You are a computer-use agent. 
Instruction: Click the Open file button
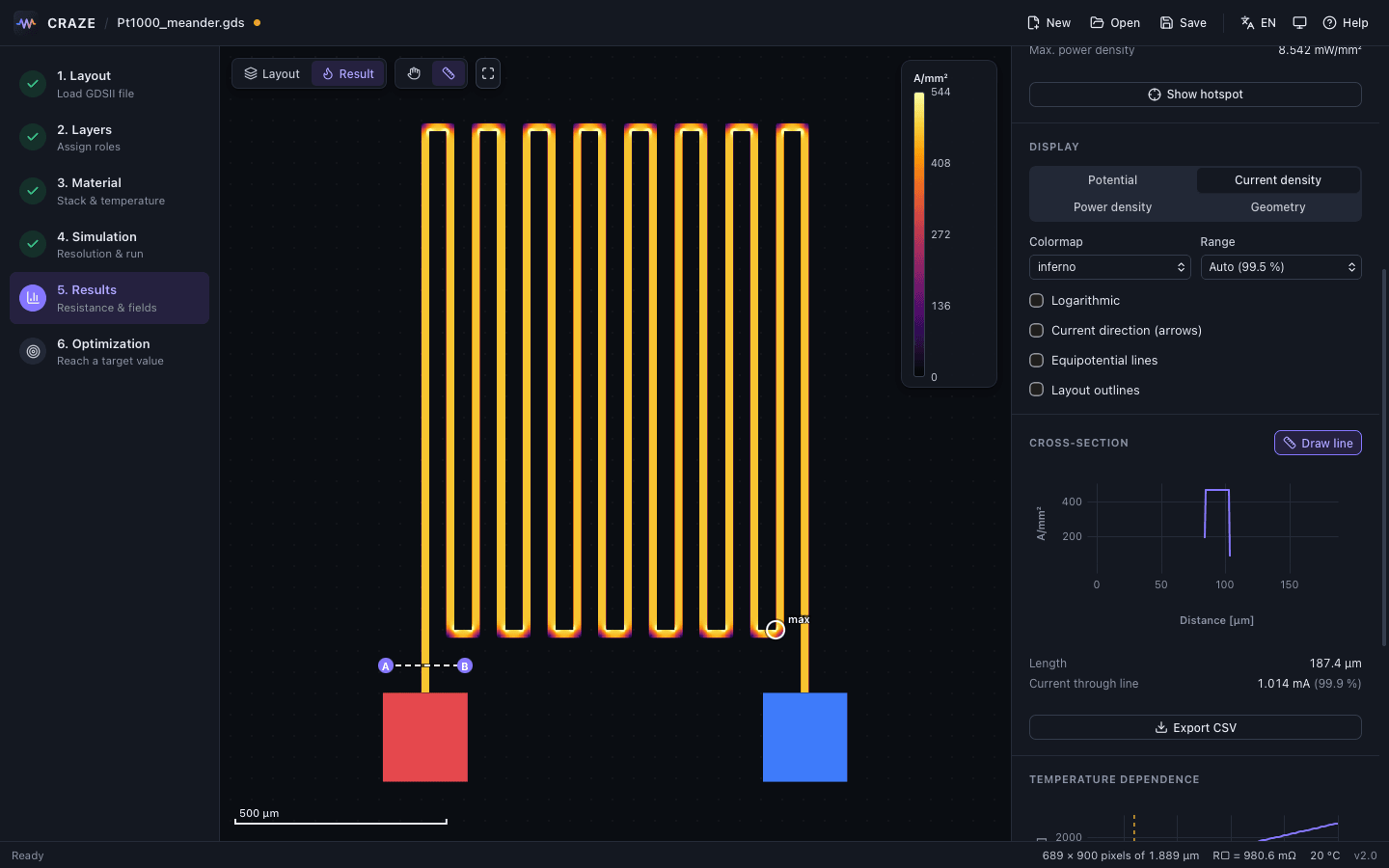click(1115, 22)
